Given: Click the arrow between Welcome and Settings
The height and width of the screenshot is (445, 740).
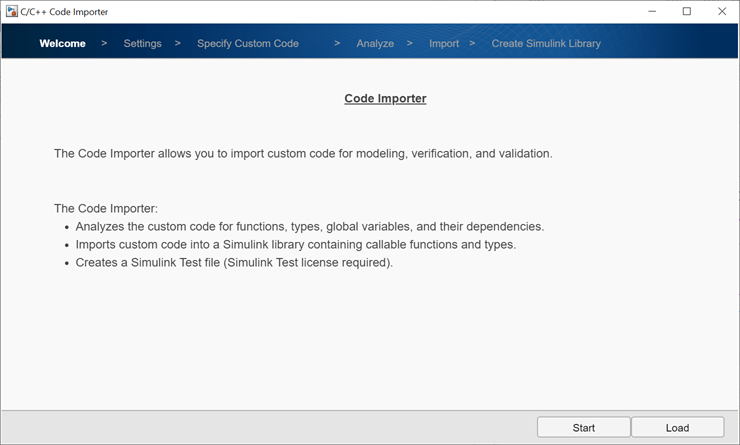Looking at the screenshot, I should click(x=104, y=44).
